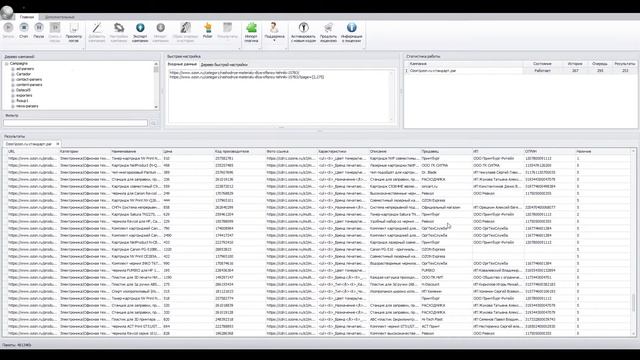Open the round application menu orb
This screenshot has width=640, height=360.
[7, 13]
